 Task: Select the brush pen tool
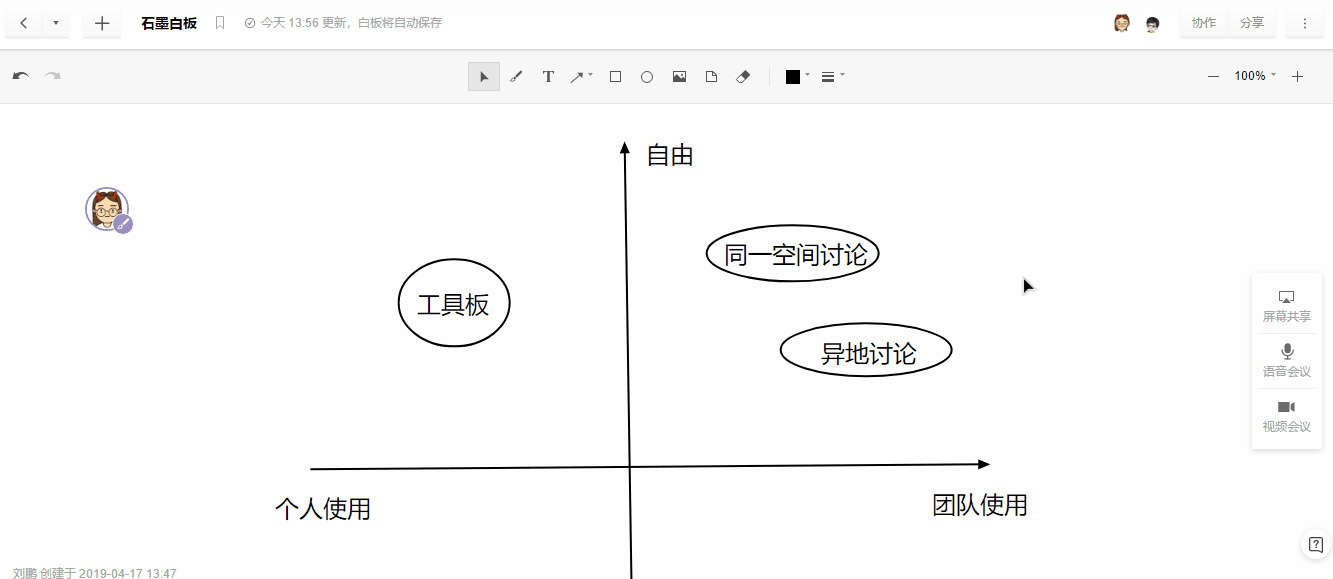516,76
